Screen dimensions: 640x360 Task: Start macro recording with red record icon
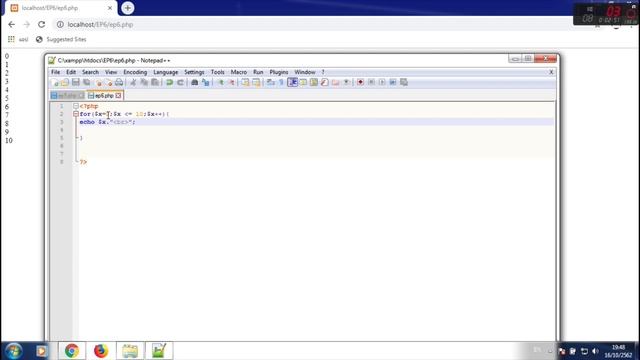pos(360,82)
